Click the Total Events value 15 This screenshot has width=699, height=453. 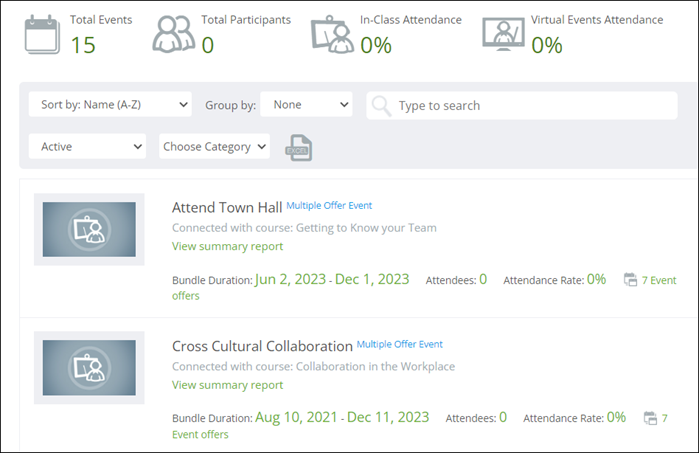coord(83,45)
